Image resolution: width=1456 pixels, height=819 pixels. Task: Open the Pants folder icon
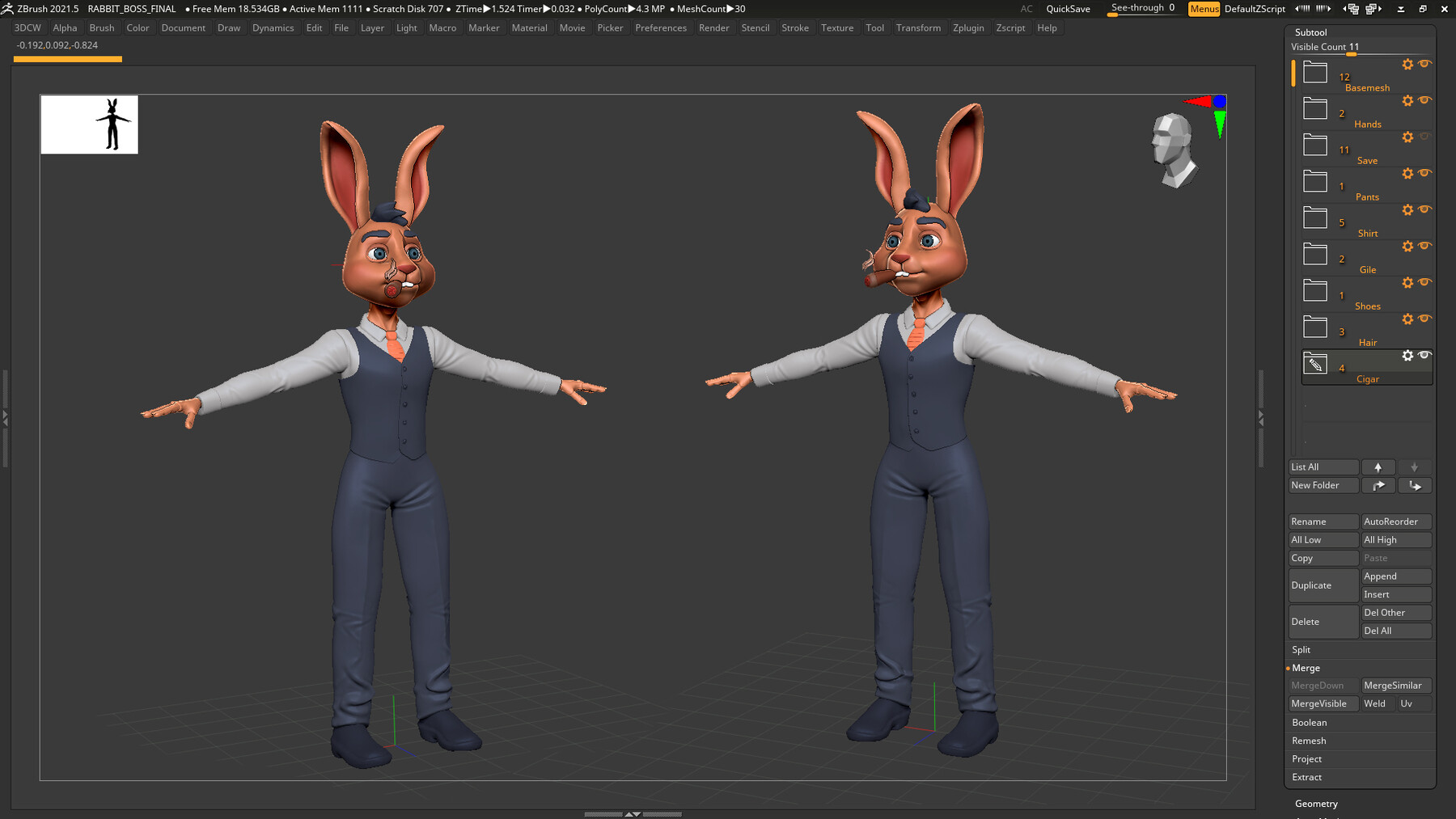coord(1315,182)
